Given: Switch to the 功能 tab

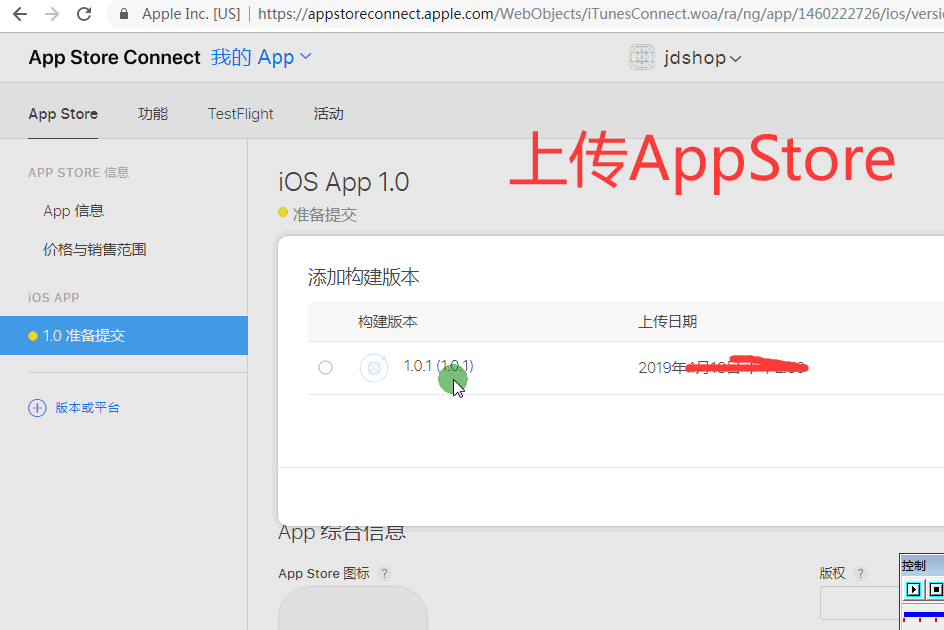Looking at the screenshot, I should pos(153,114).
